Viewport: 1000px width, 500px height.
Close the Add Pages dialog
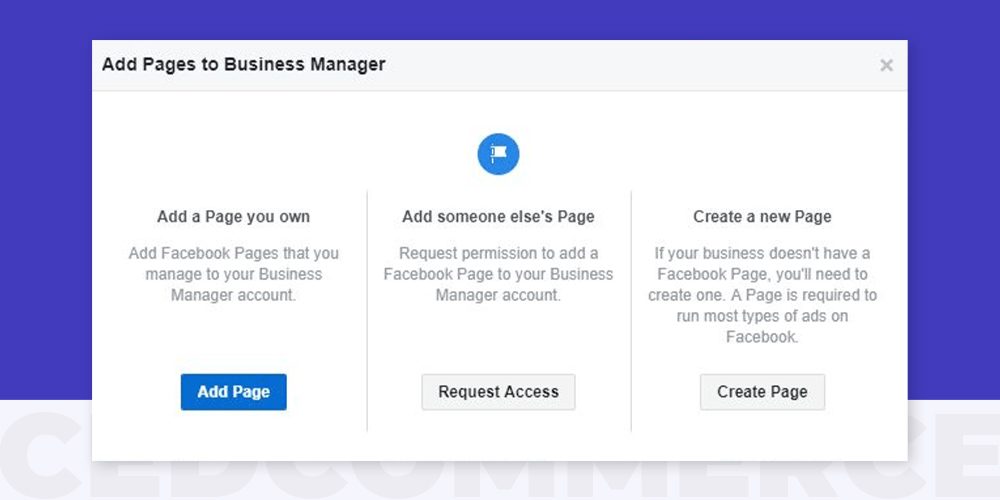(886, 65)
